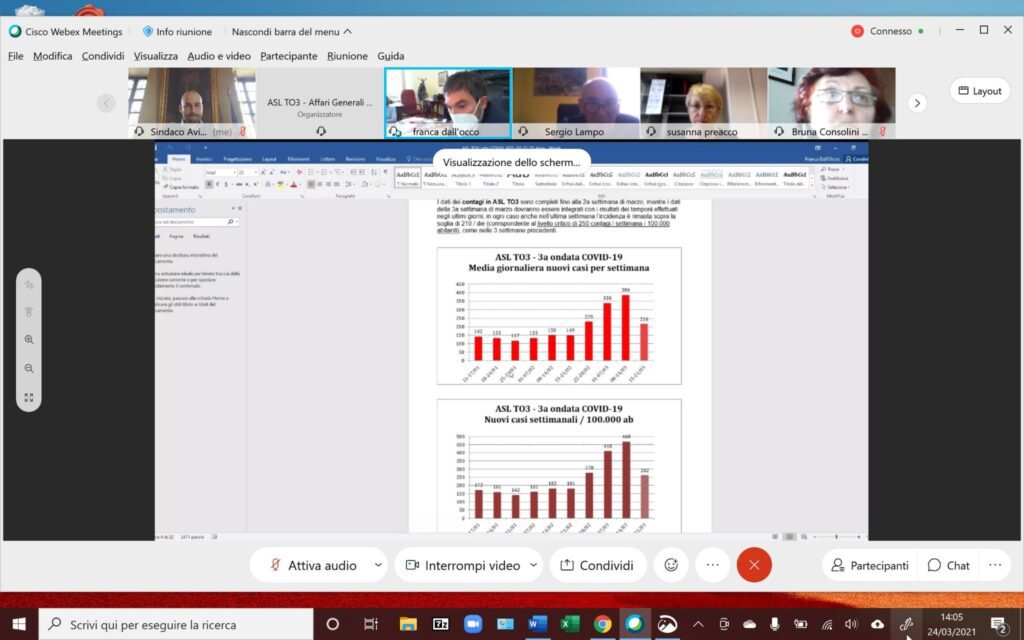The width and height of the screenshot is (1024, 640).
Task: Click fit-to-window icon in zoom panel
Action: pos(29,398)
